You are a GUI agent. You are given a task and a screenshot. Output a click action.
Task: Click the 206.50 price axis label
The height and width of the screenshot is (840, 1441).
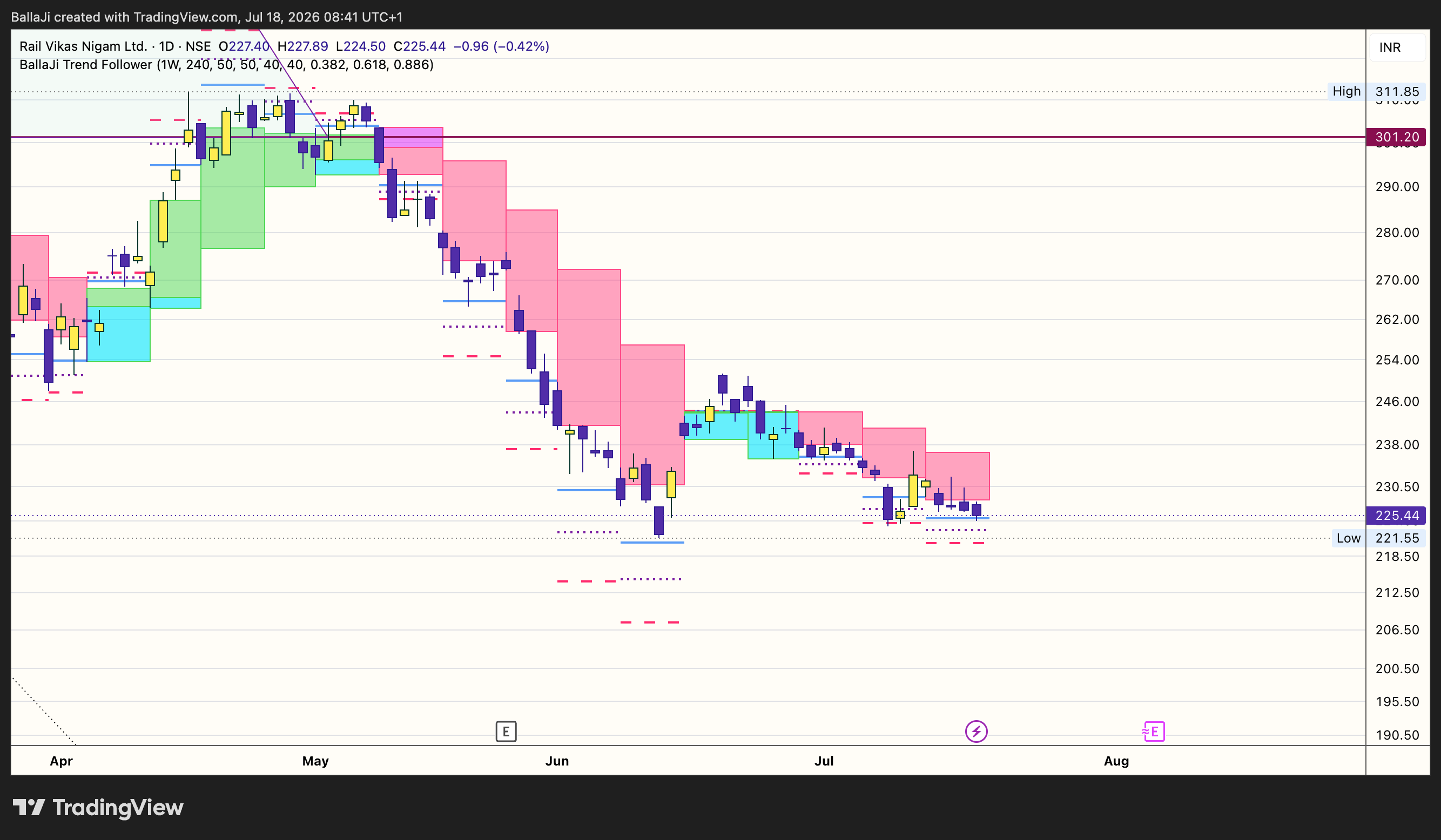click(x=1397, y=629)
